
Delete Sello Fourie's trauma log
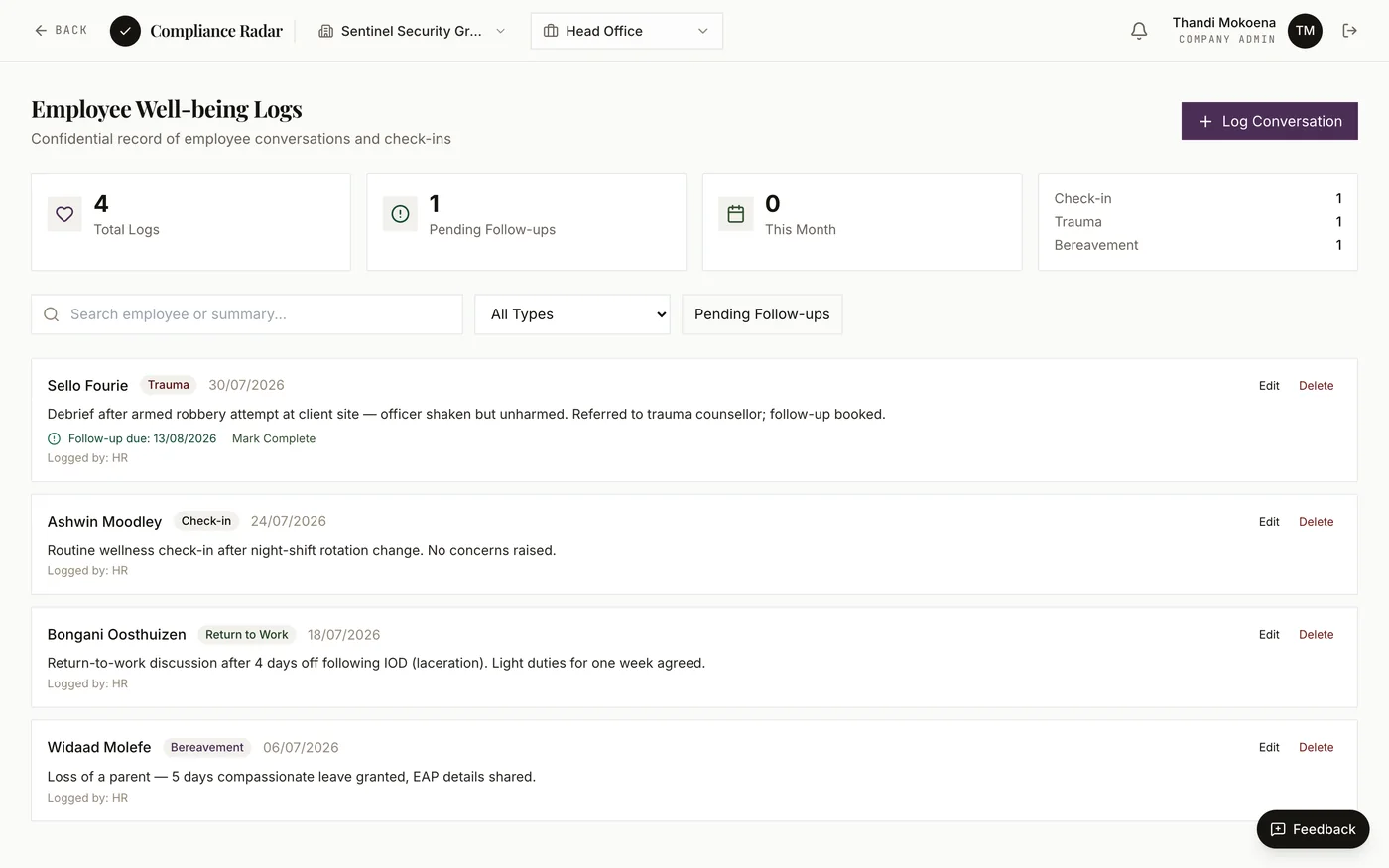pos(1316,386)
